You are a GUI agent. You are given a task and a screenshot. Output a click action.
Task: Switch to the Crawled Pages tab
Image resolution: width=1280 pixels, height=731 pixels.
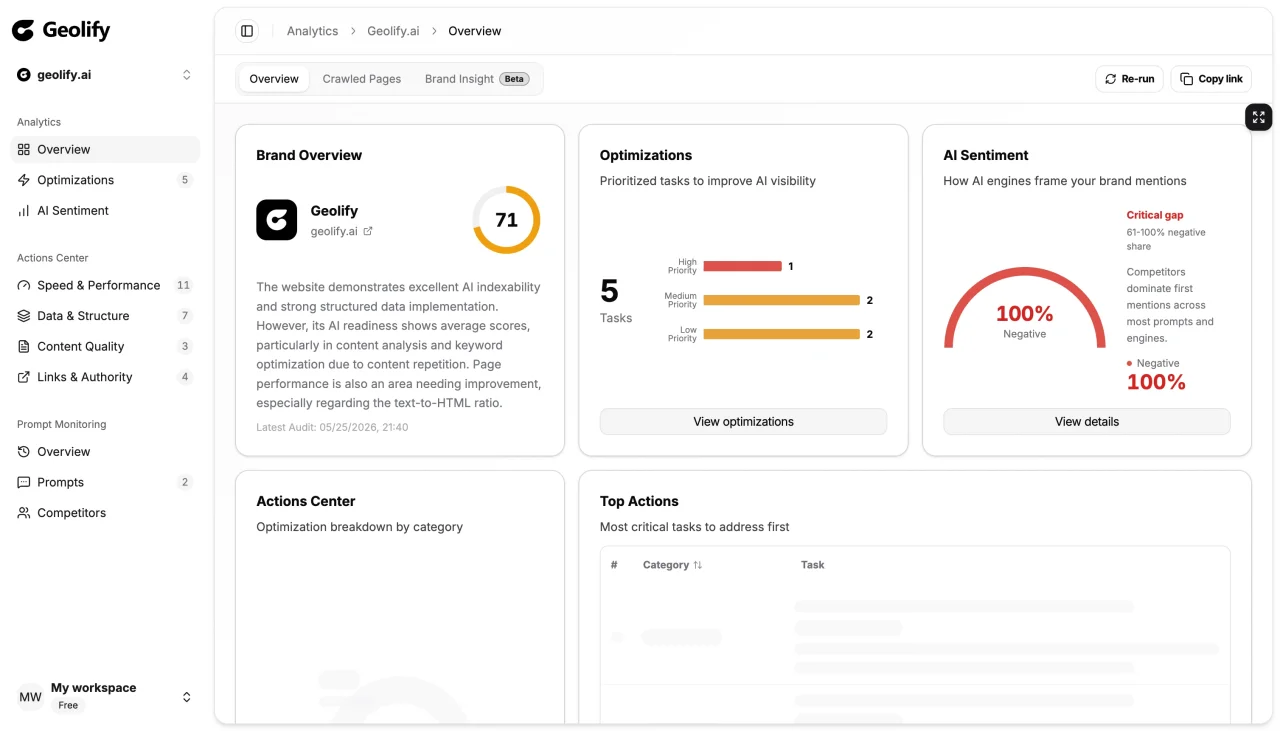362,79
